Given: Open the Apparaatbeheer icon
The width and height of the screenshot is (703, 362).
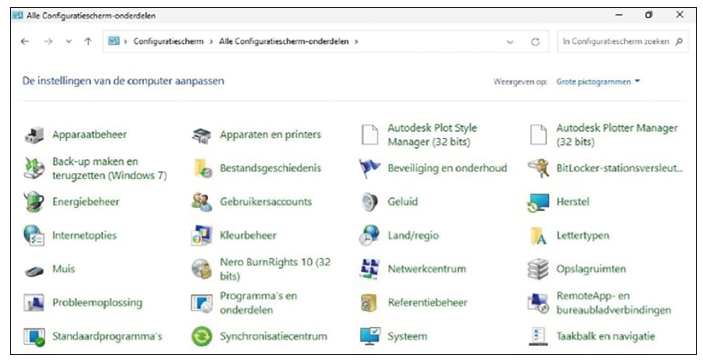Looking at the screenshot, I should 34,135.
